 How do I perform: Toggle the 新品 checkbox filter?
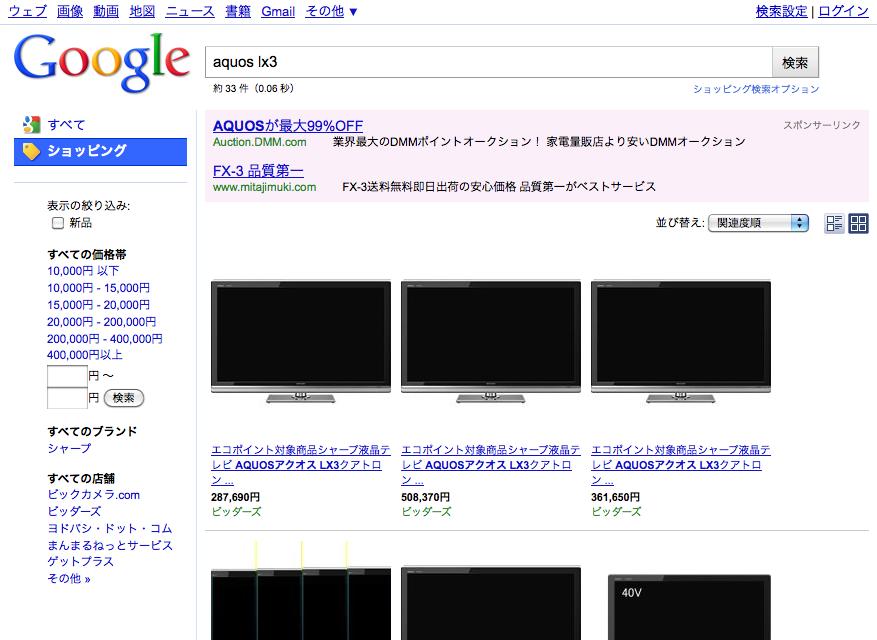[58, 223]
